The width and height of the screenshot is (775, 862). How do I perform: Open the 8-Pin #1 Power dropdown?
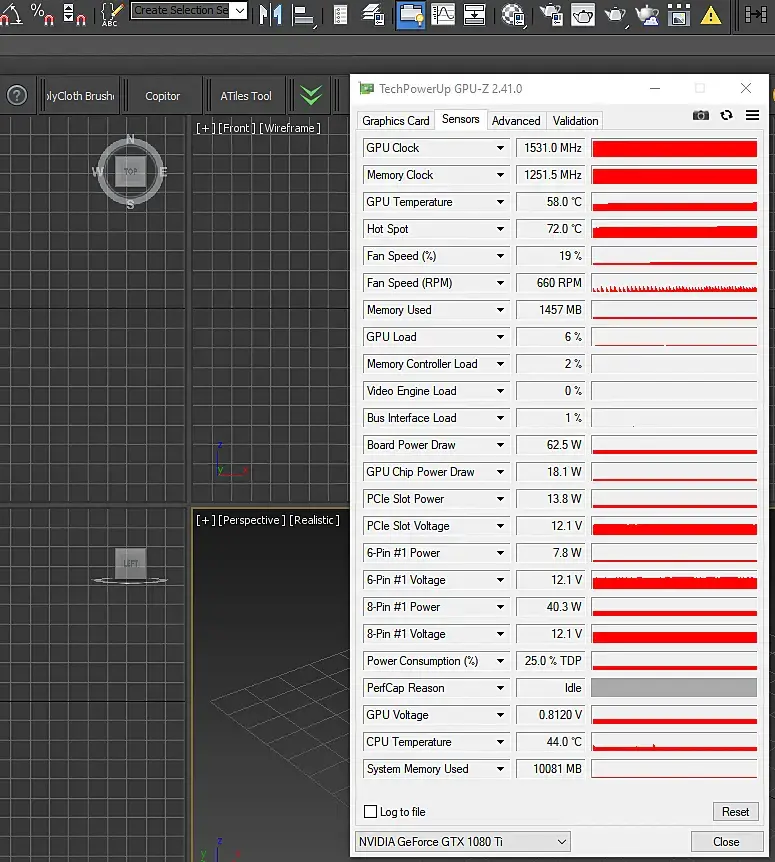coord(500,607)
